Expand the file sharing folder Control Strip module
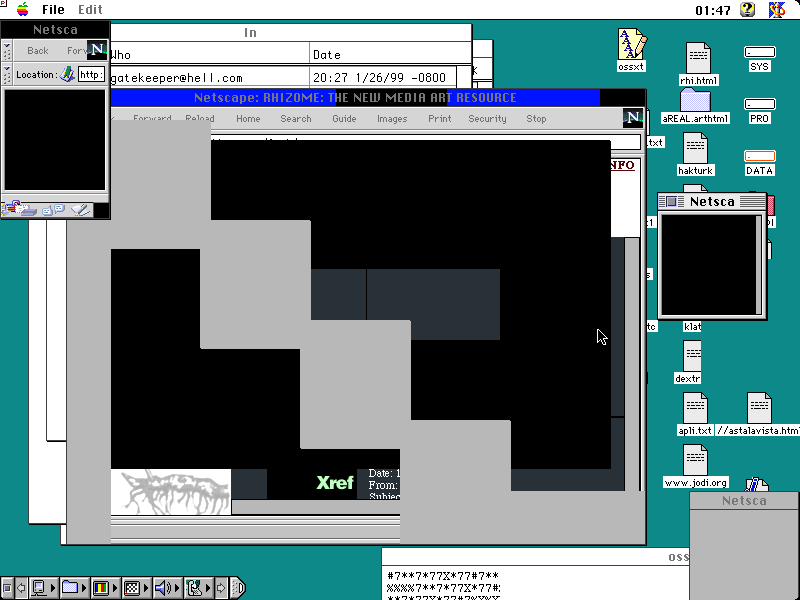This screenshot has height=600, width=800. pyautogui.click(x=71, y=588)
